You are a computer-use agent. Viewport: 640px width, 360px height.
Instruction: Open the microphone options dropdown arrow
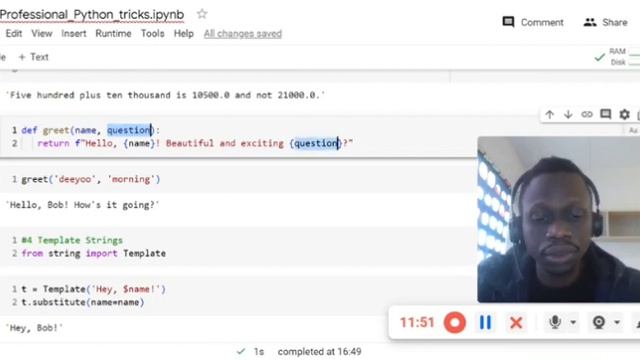tap(573, 322)
